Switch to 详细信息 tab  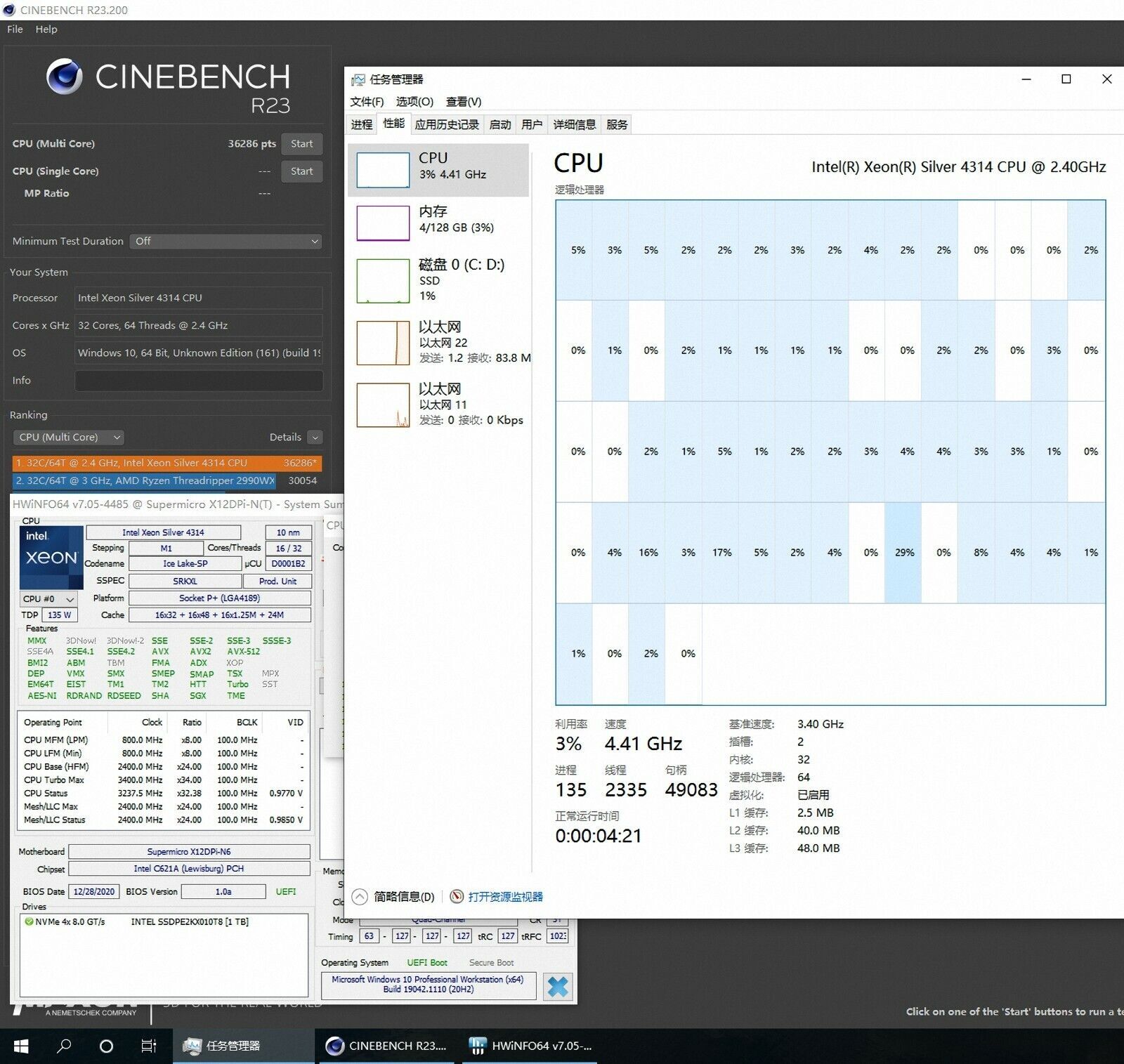pyautogui.click(x=575, y=124)
